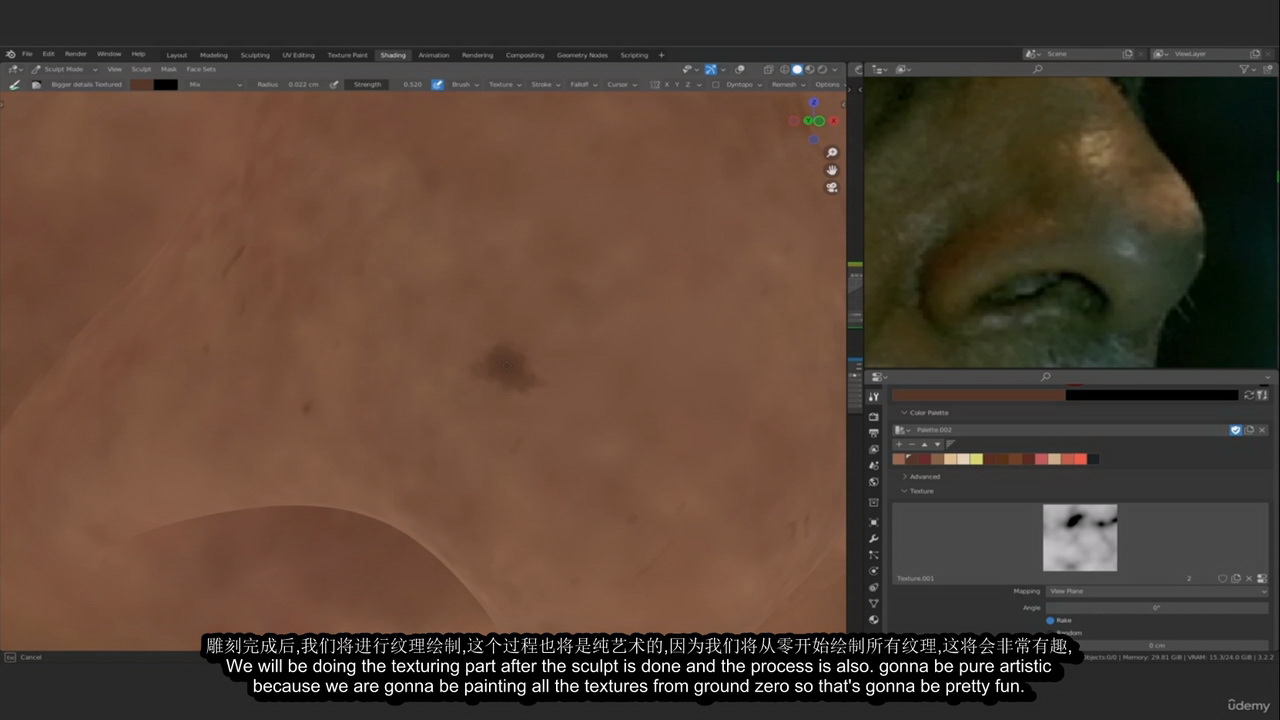Viewport: 1280px width, 720px height.
Task: Toggle fake user shield on Texture.001
Action: click(1222, 578)
